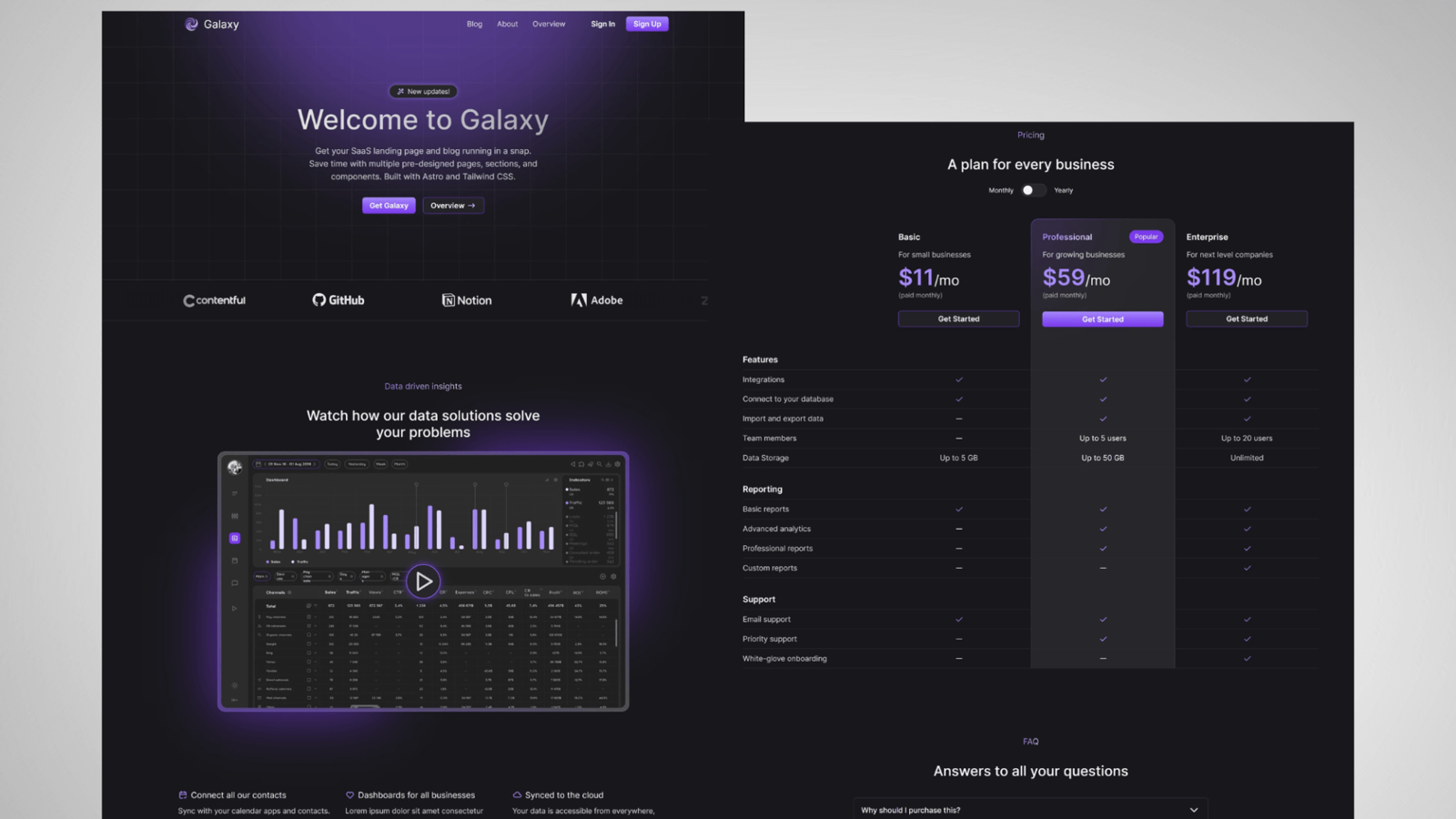1456x819 pixels.
Task: Click Professional reports row label
Action: (x=777, y=549)
